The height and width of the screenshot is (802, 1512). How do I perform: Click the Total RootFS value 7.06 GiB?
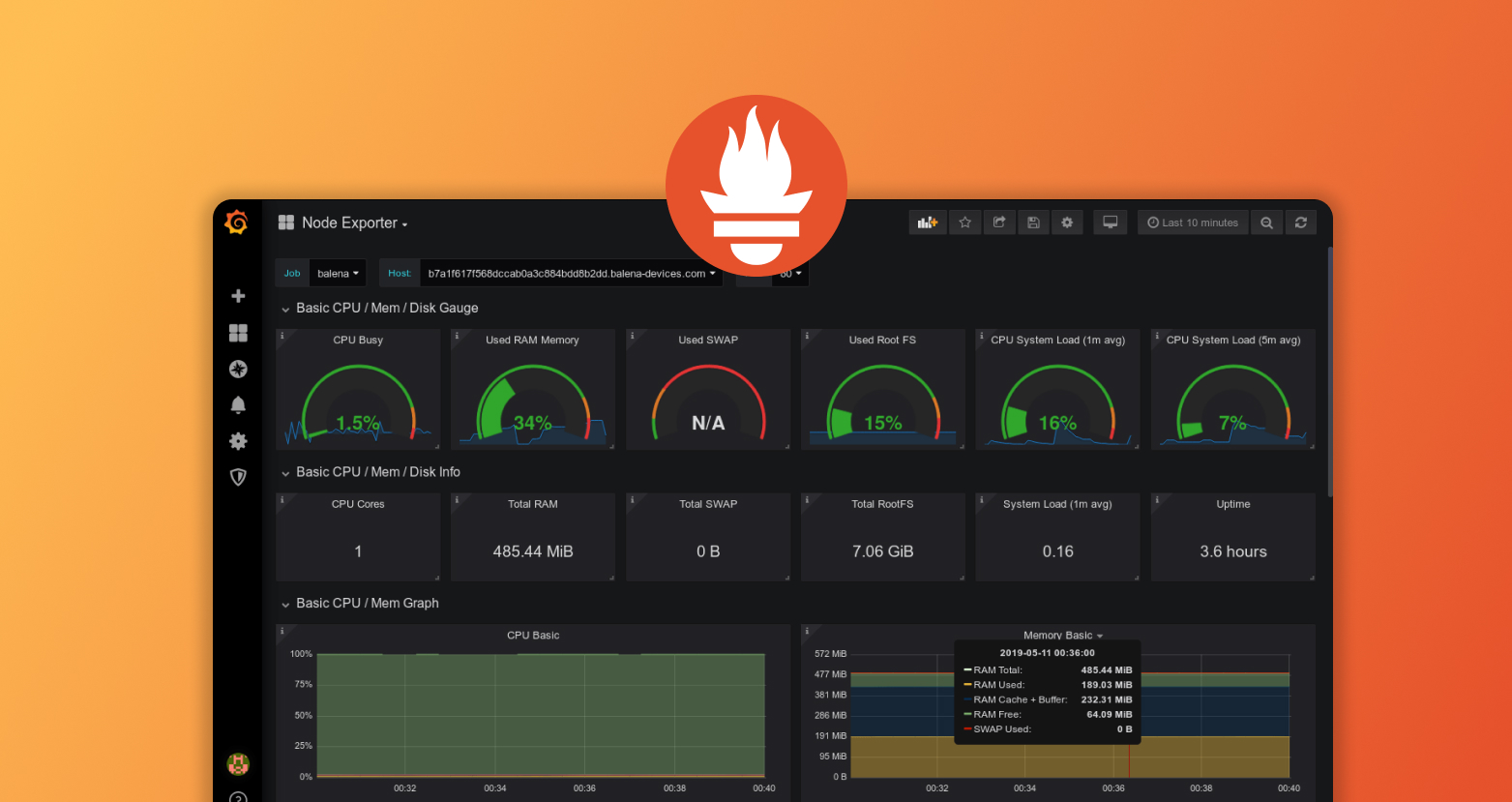[x=882, y=551]
